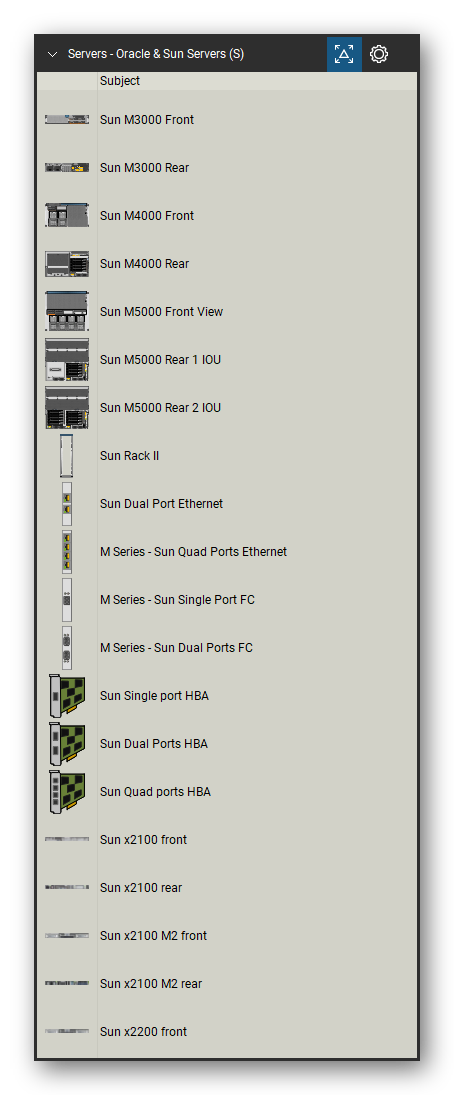Image resolution: width=454 pixels, height=1095 pixels.
Task: Click the 'Servers - Oracle & Sun Servers (S)' title
Action: [x=156, y=54]
